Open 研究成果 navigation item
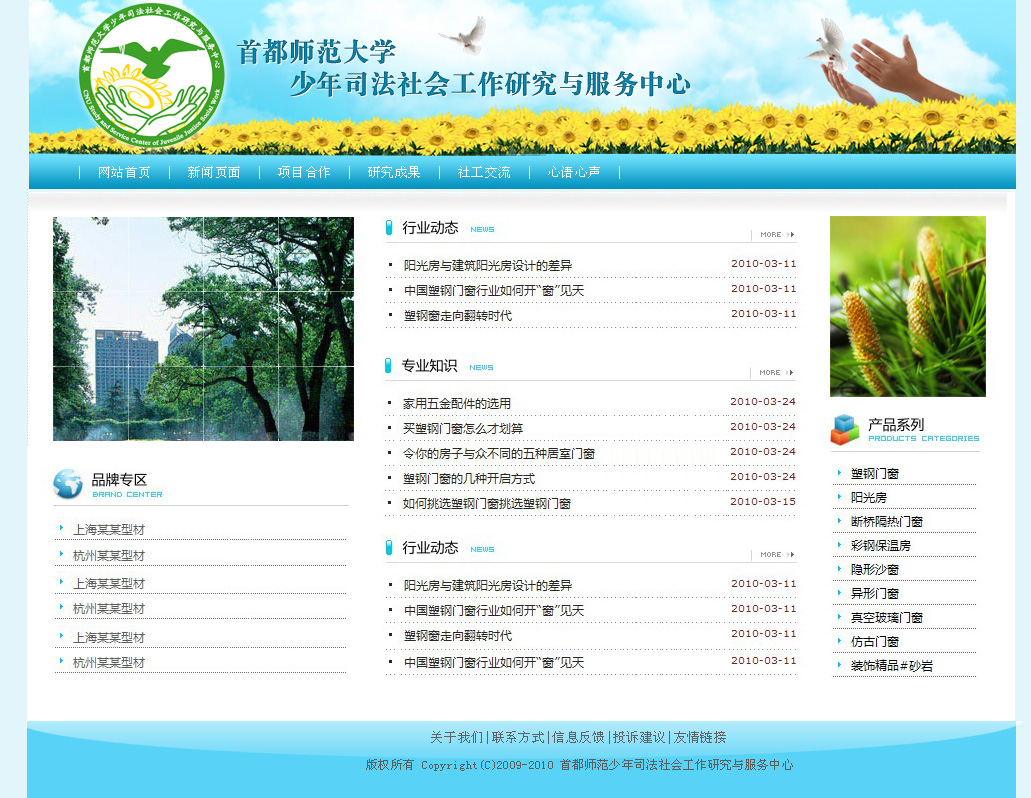This screenshot has width=1031, height=798. coord(394,172)
